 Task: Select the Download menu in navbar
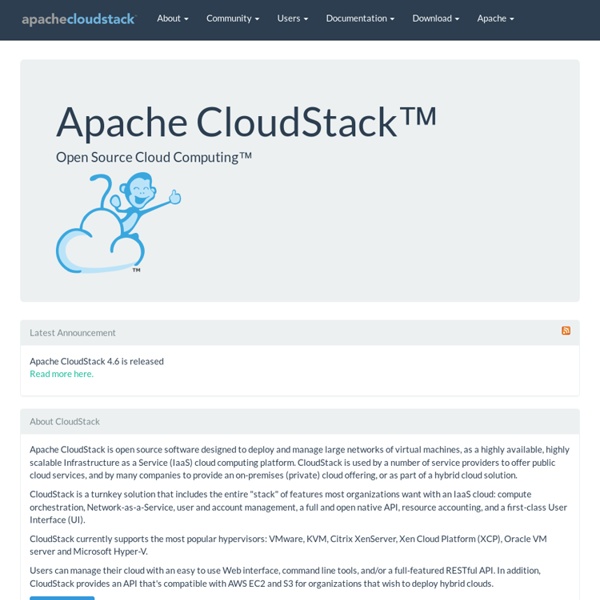point(436,19)
